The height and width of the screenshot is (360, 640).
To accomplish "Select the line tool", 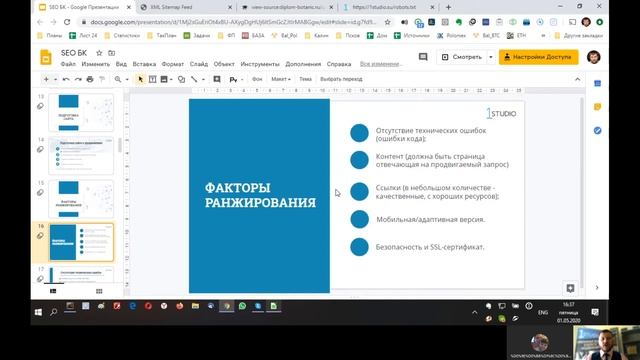I will [x=194, y=79].
